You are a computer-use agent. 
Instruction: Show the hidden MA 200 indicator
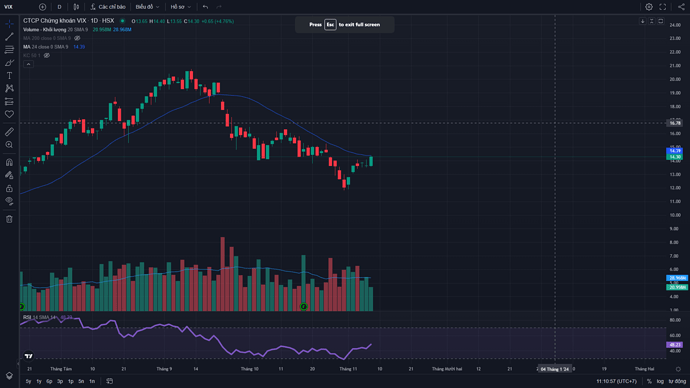point(77,38)
